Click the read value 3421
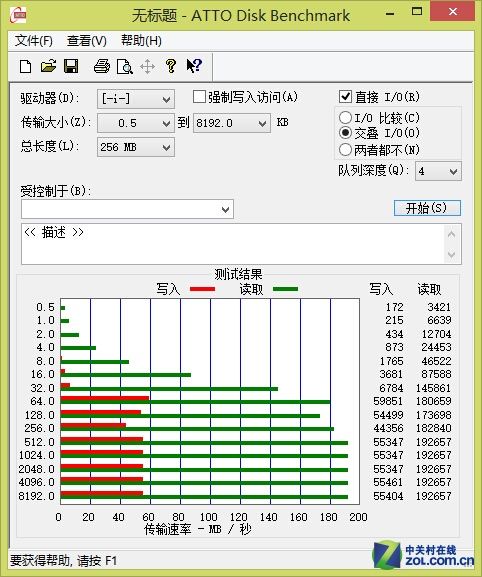 [x=439, y=307]
